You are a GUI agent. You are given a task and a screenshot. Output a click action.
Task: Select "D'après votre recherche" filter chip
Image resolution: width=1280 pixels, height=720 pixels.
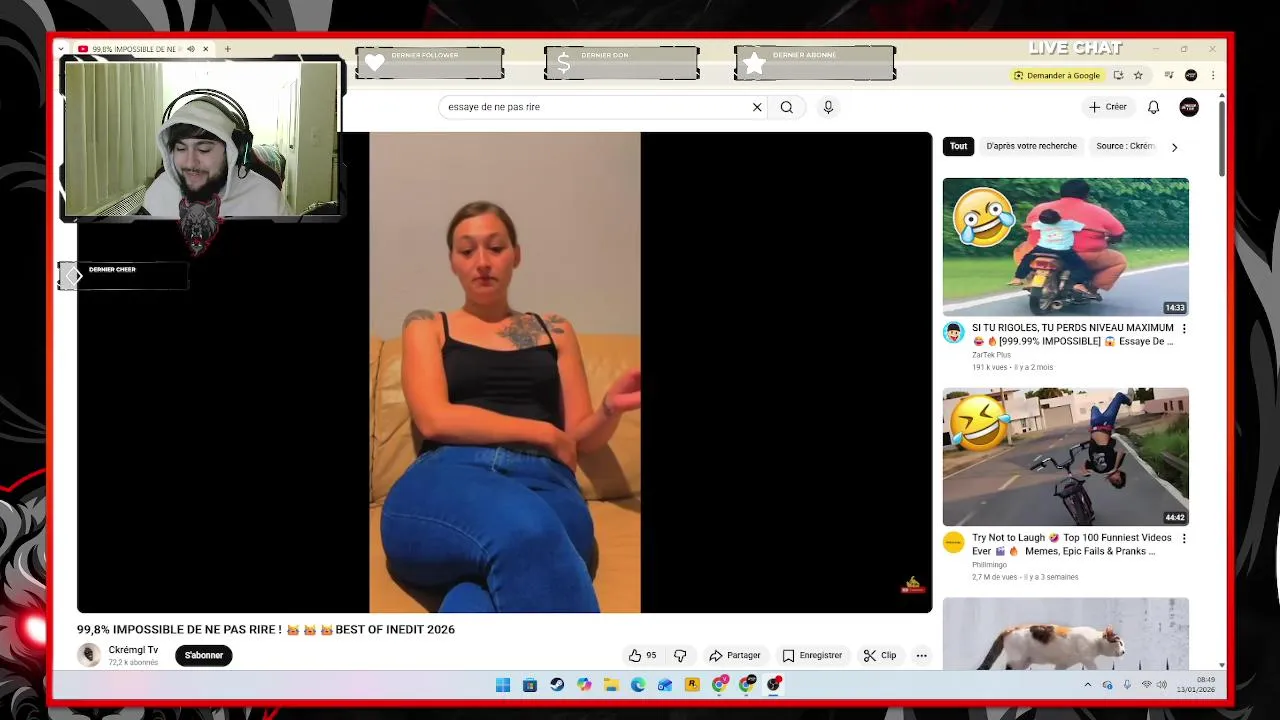[x=1031, y=146]
